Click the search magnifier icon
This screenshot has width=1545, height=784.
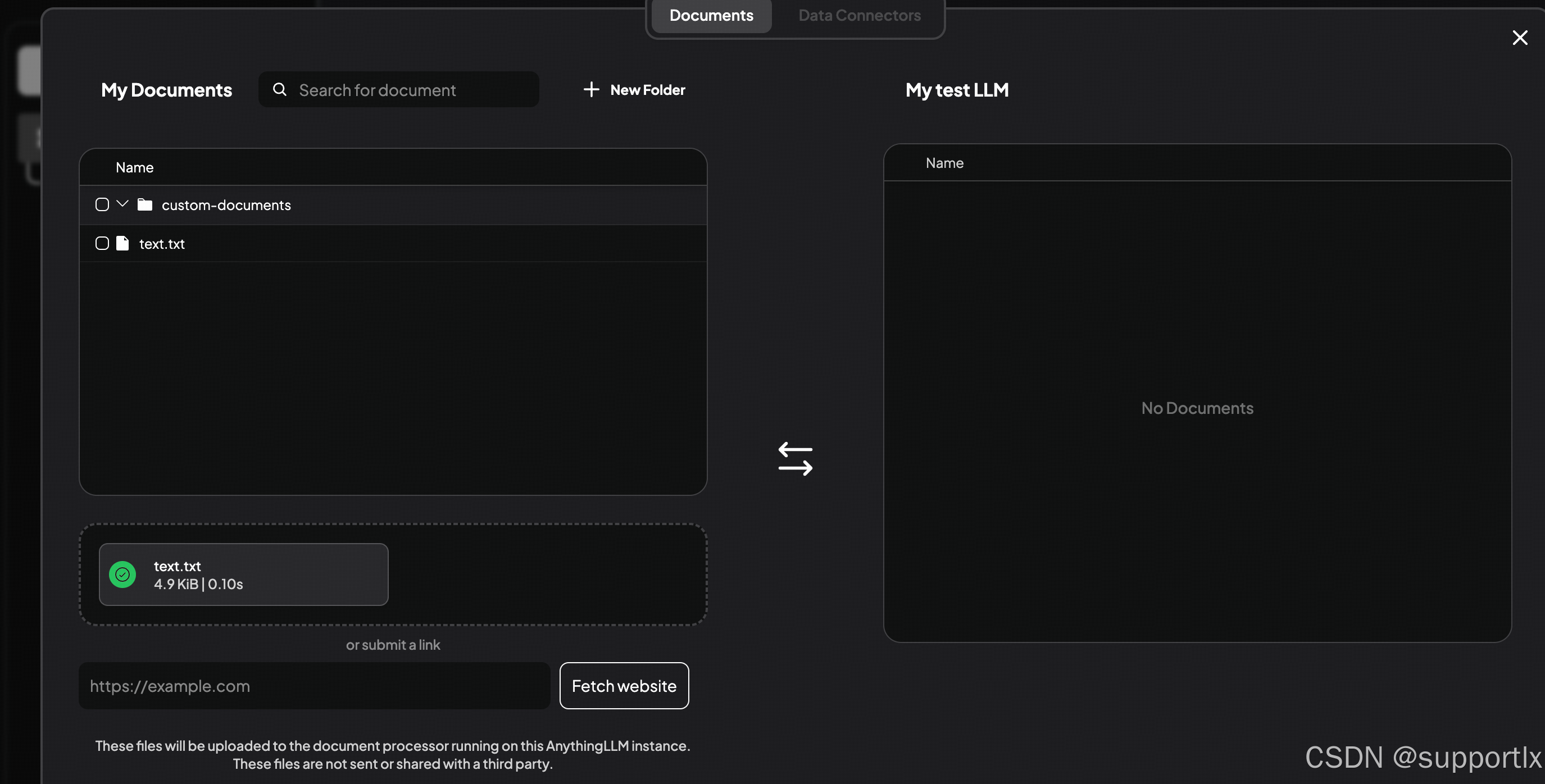point(279,90)
